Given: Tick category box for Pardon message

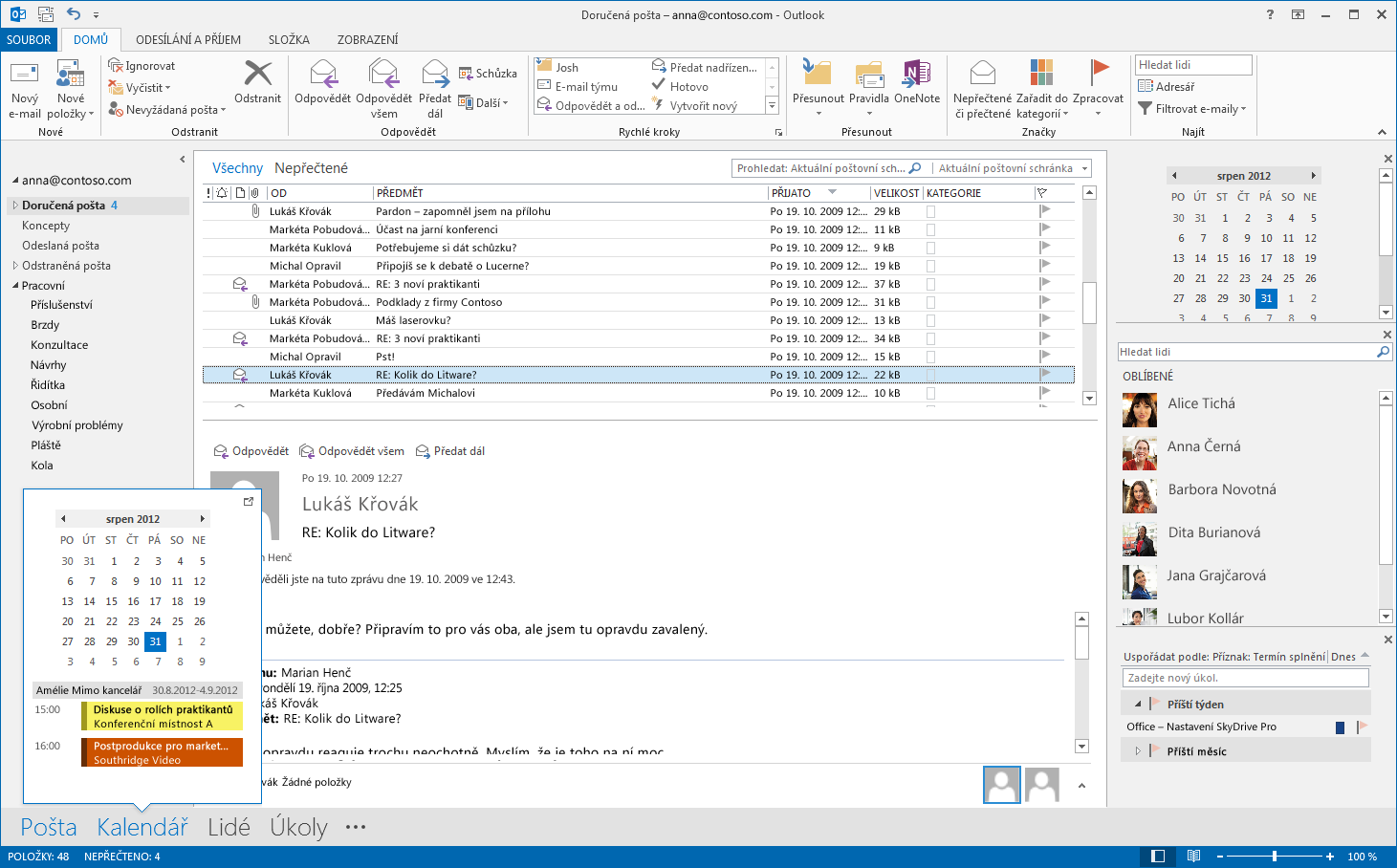Looking at the screenshot, I should [x=930, y=211].
